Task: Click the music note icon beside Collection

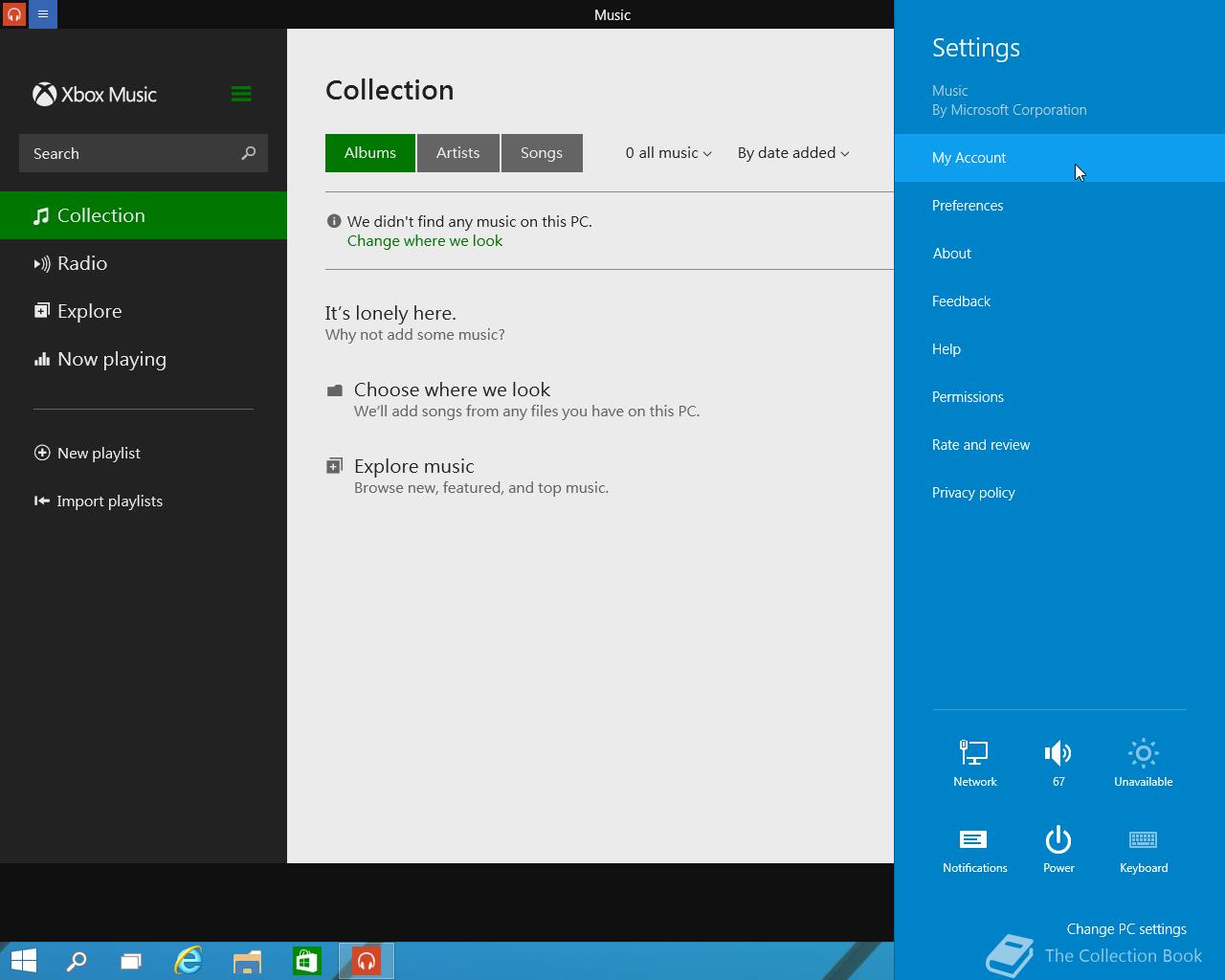Action: (41, 216)
